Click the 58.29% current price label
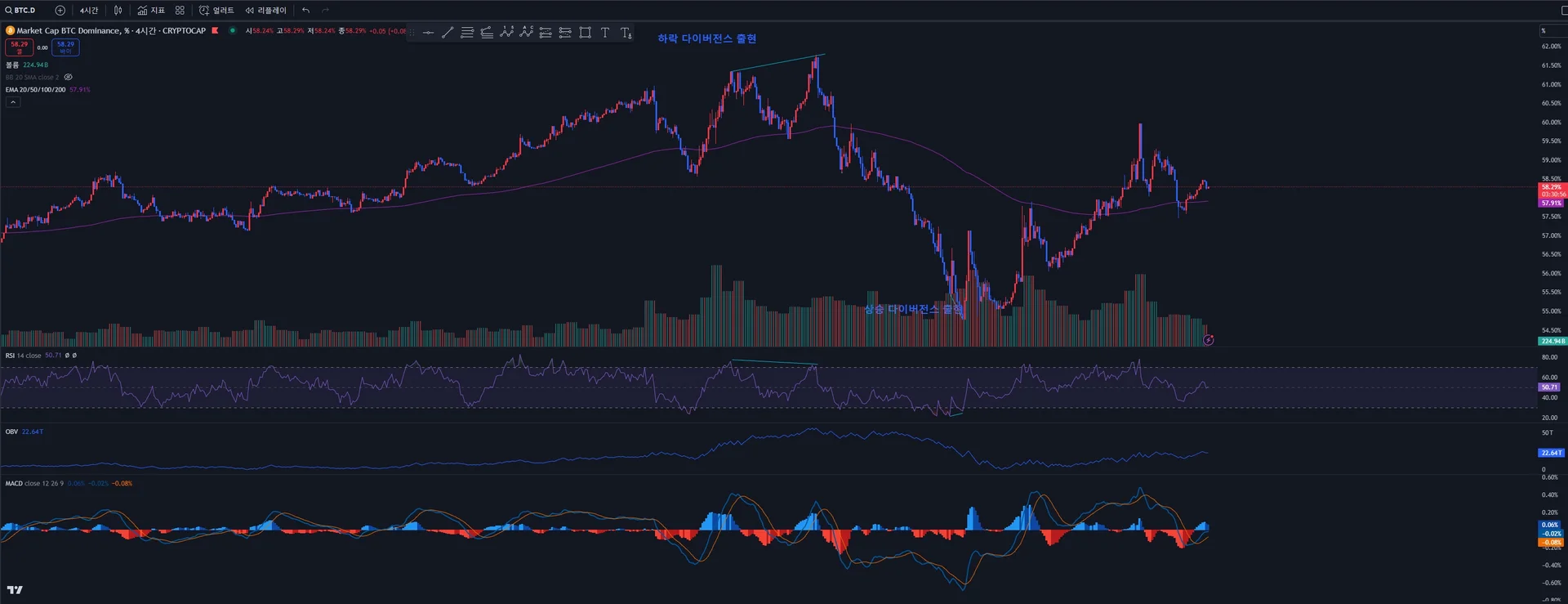This screenshot has height=604, width=1568. coord(1552,187)
